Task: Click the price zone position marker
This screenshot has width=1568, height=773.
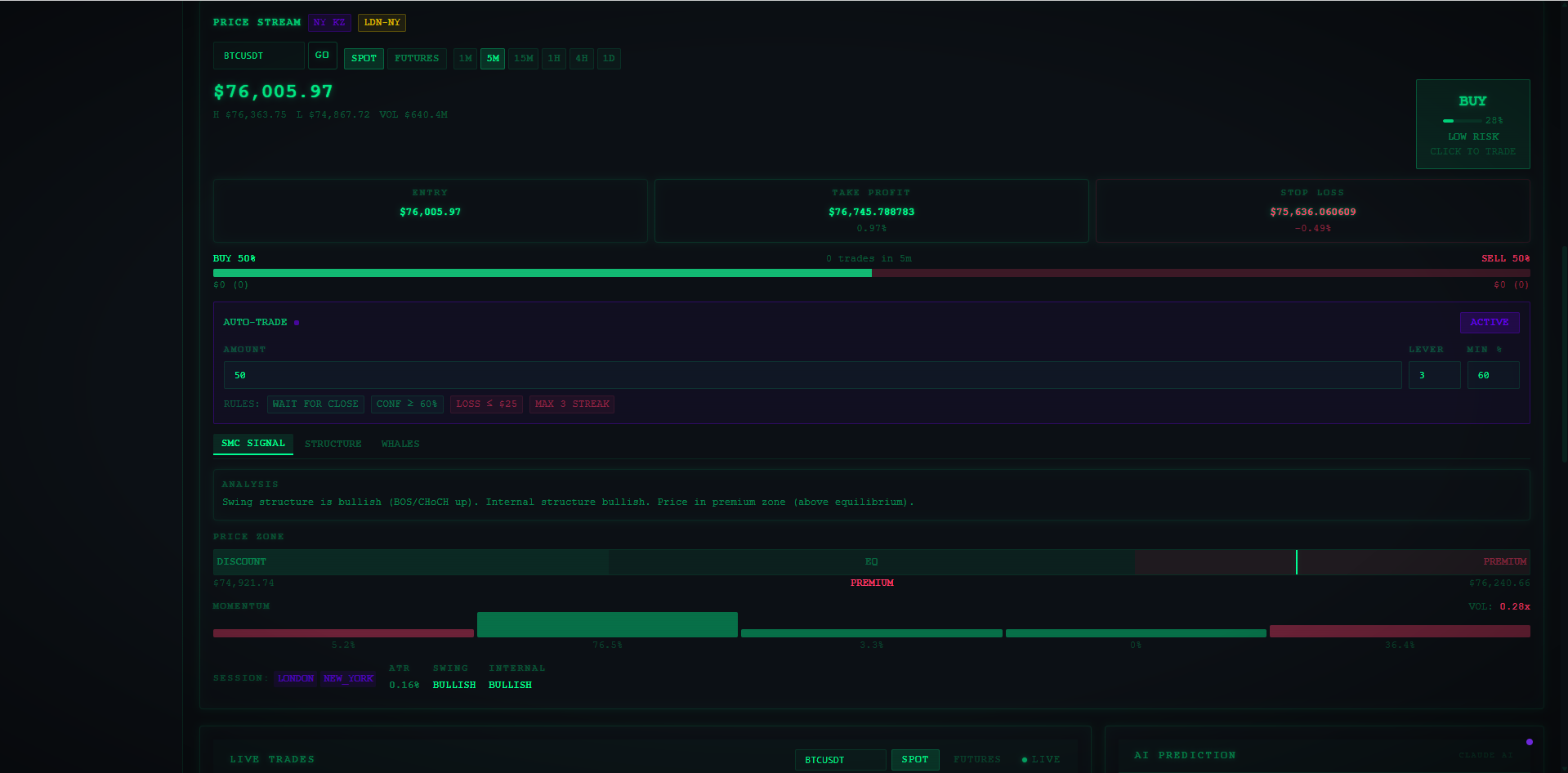Action: [1297, 562]
